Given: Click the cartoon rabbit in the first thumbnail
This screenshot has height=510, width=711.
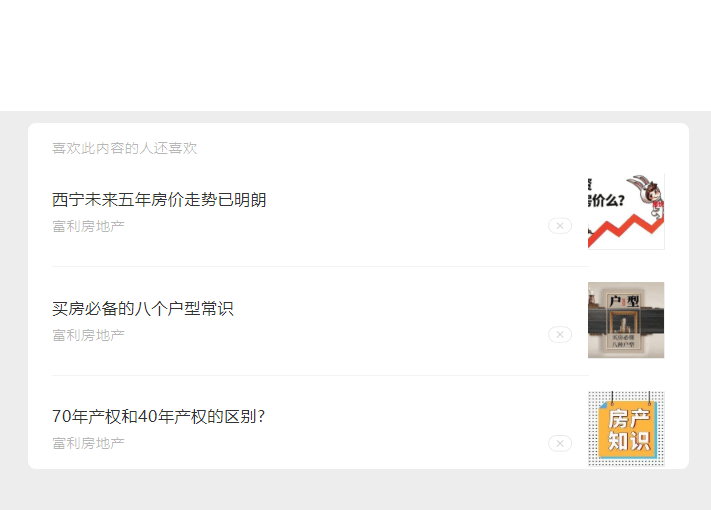Looking at the screenshot, I should point(647,192).
